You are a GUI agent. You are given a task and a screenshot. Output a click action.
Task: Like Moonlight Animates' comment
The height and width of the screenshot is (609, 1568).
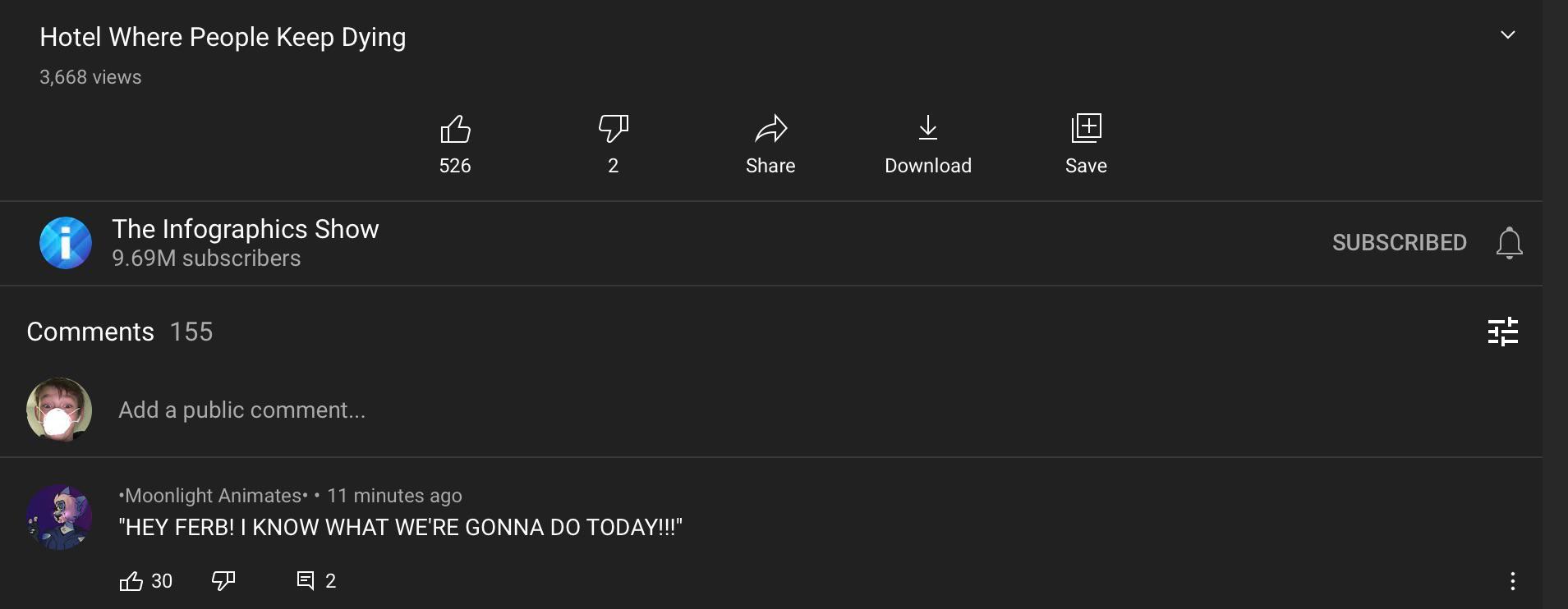pos(131,581)
